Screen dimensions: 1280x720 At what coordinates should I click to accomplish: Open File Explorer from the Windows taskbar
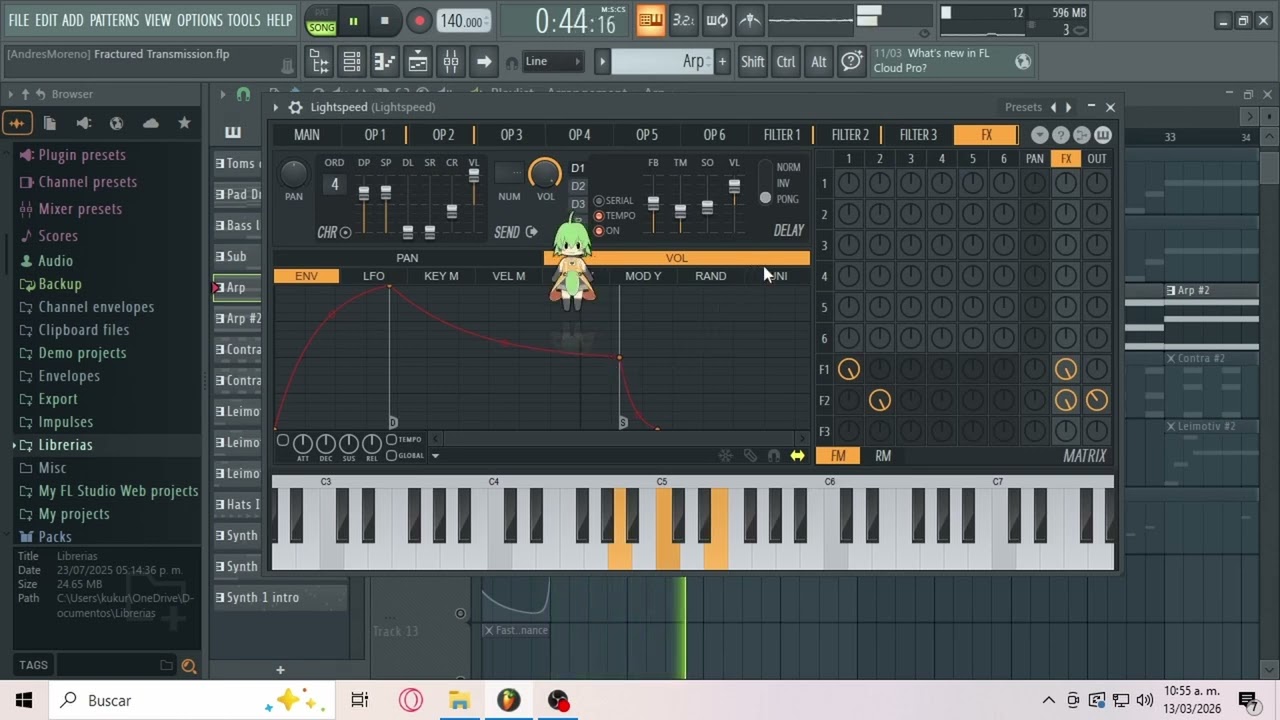pyautogui.click(x=459, y=700)
